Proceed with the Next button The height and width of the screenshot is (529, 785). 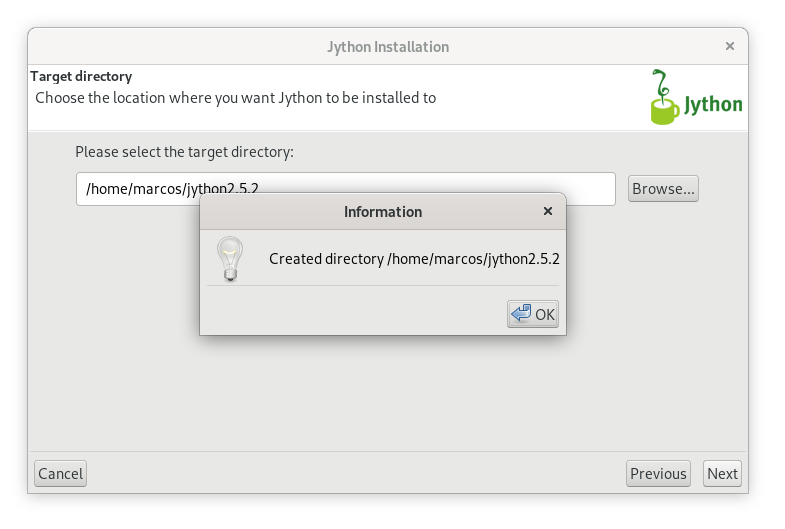722,473
